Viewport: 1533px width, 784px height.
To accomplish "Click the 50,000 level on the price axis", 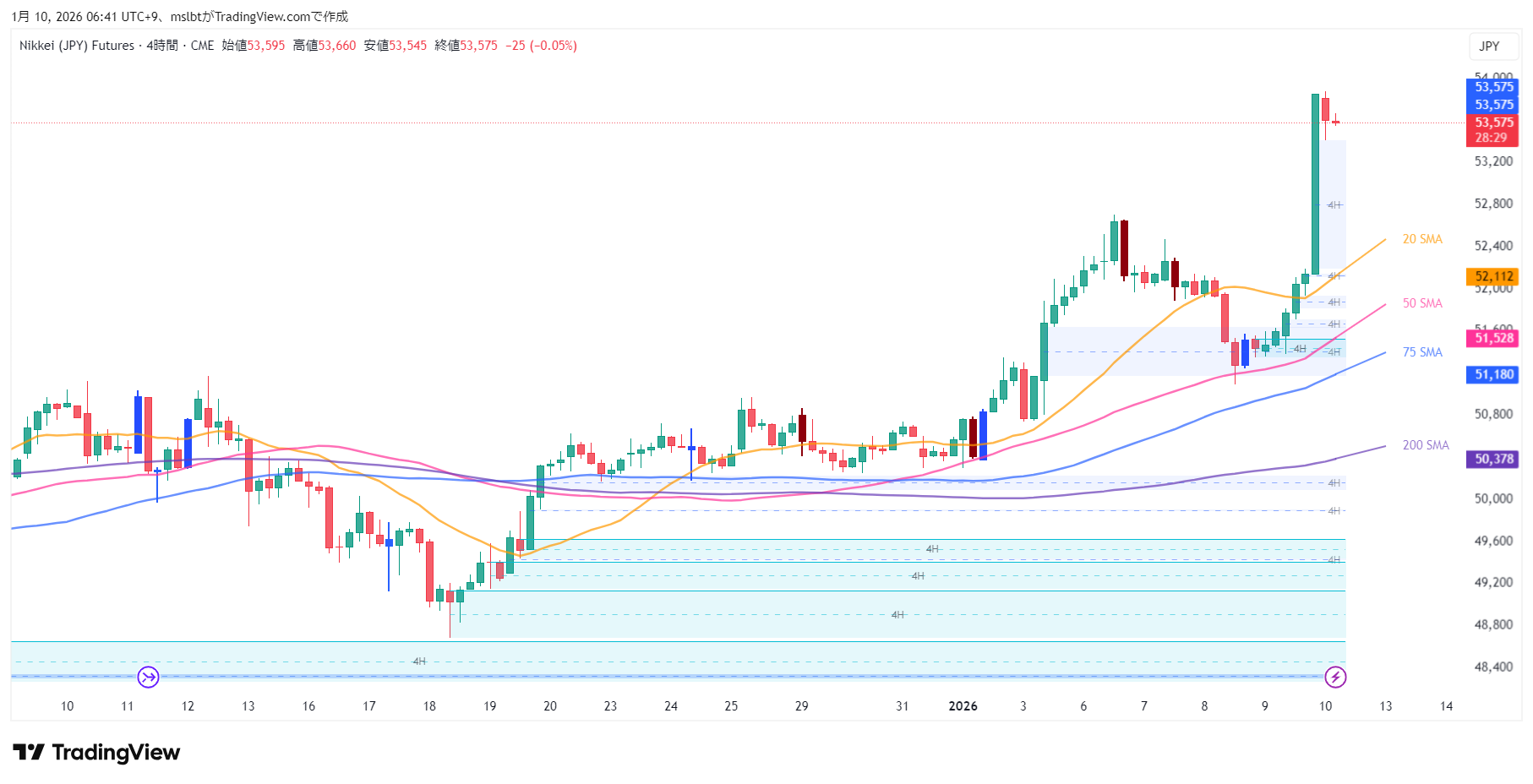I will click(x=1493, y=498).
